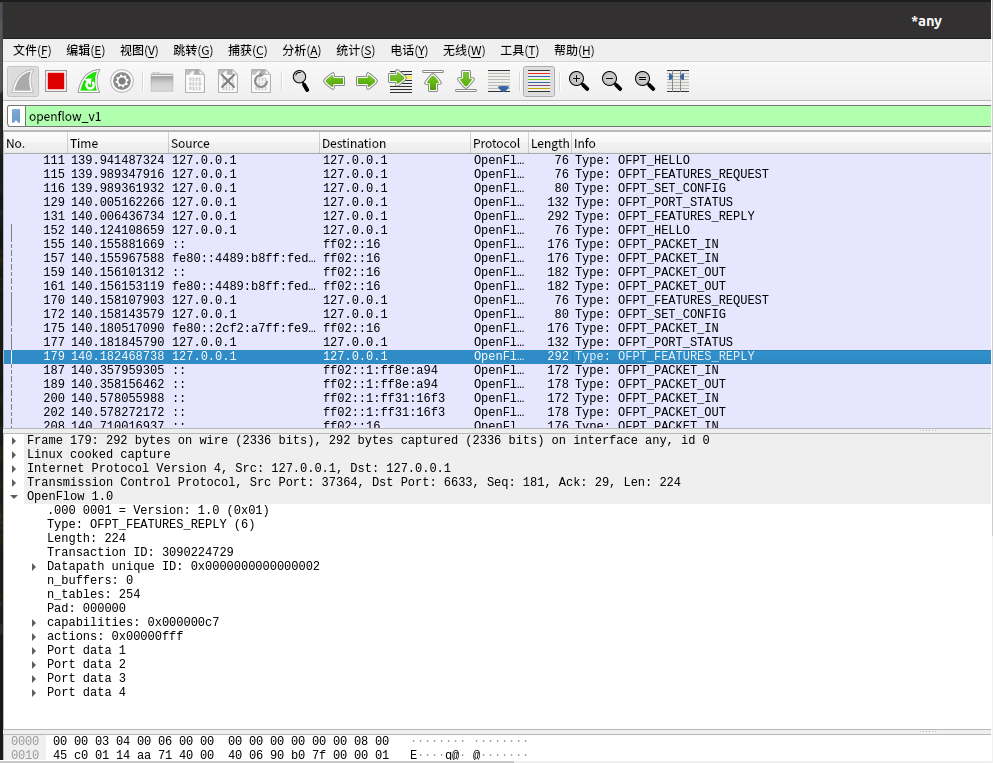Sort by the Protocol column header
This screenshot has height=763, width=993.
496,144
